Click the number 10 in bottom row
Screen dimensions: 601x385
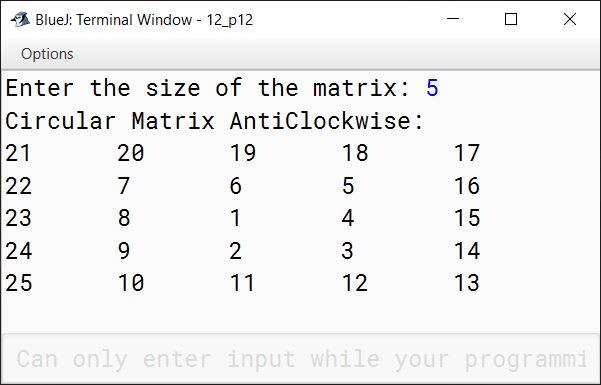tap(131, 283)
